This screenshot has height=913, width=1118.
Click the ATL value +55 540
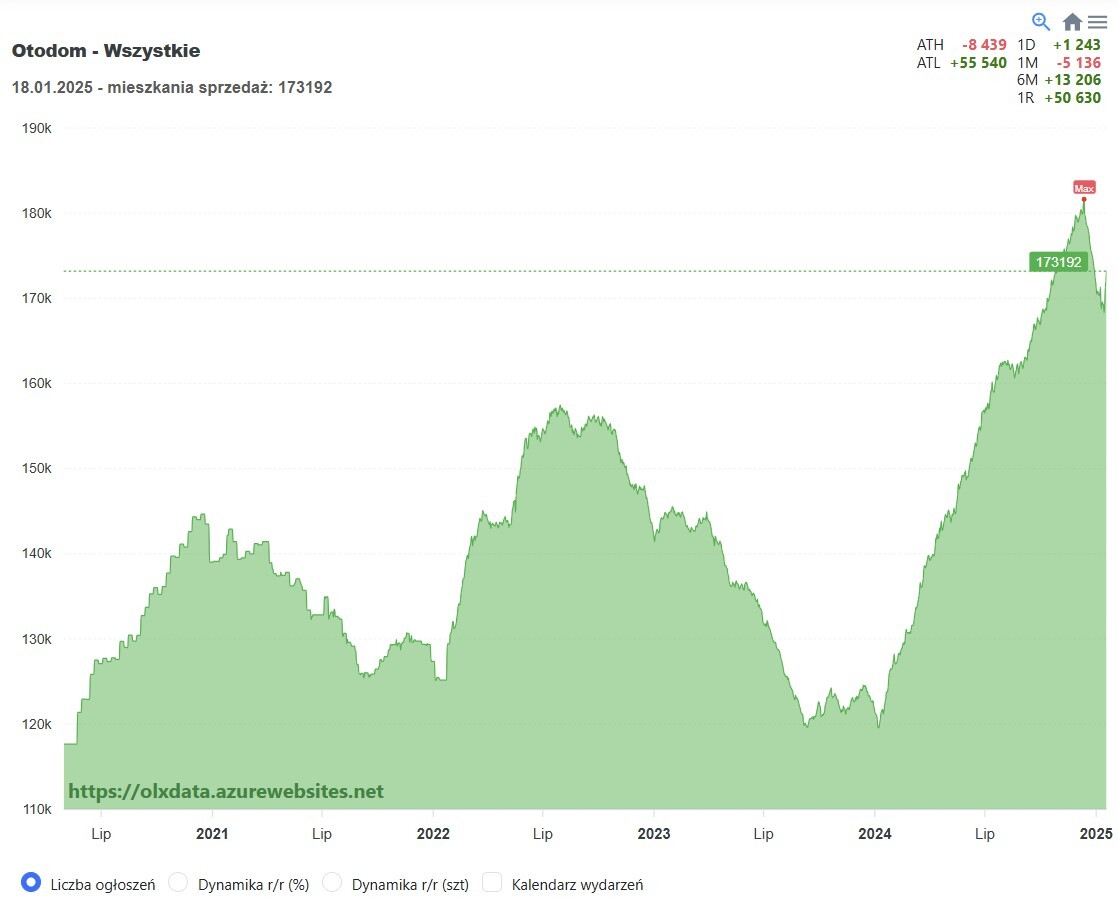pos(978,63)
